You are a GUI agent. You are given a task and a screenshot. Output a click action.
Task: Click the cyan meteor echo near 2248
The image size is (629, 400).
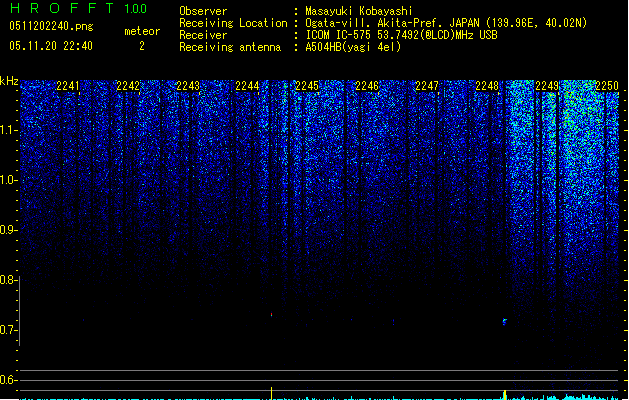(505, 321)
